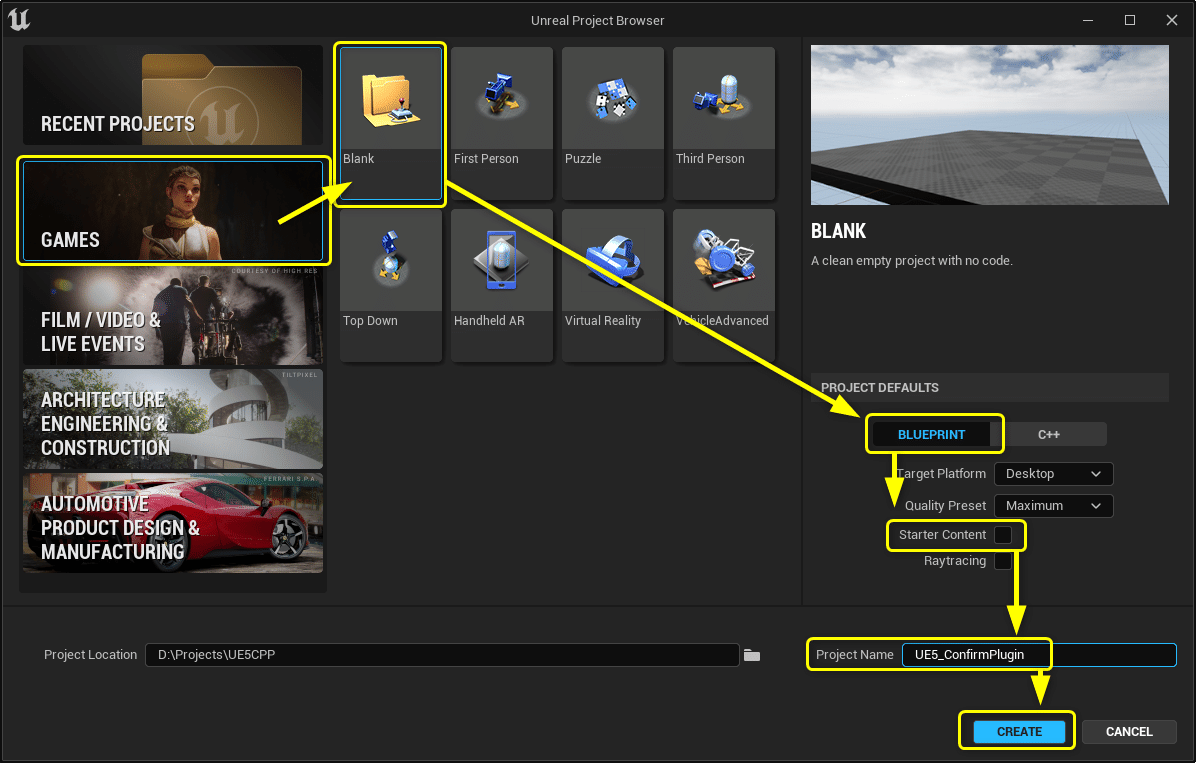Pick the Puzzle template
The image size is (1196, 763).
tap(612, 123)
